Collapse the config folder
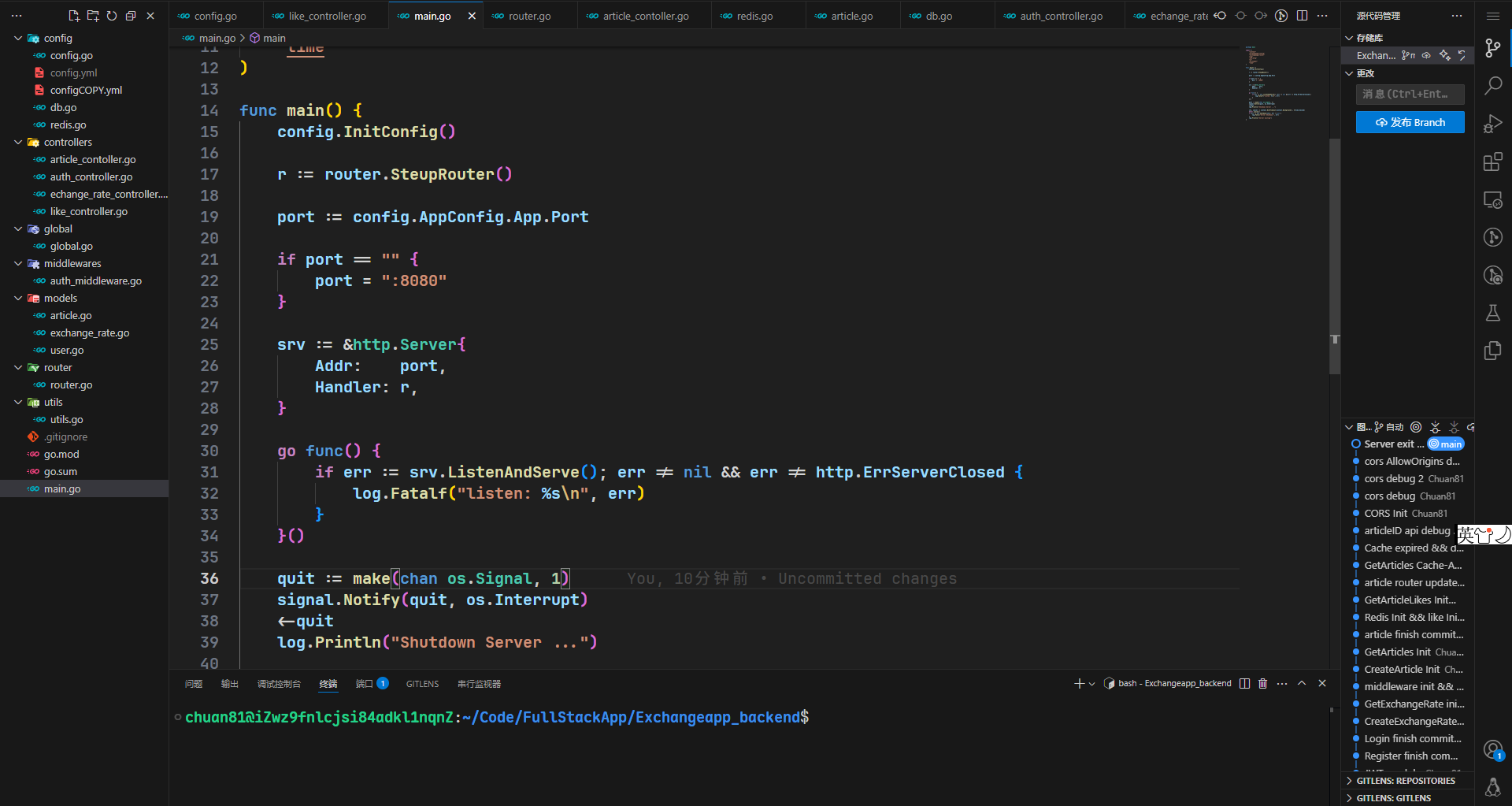The width and height of the screenshot is (1512, 806). 18,38
